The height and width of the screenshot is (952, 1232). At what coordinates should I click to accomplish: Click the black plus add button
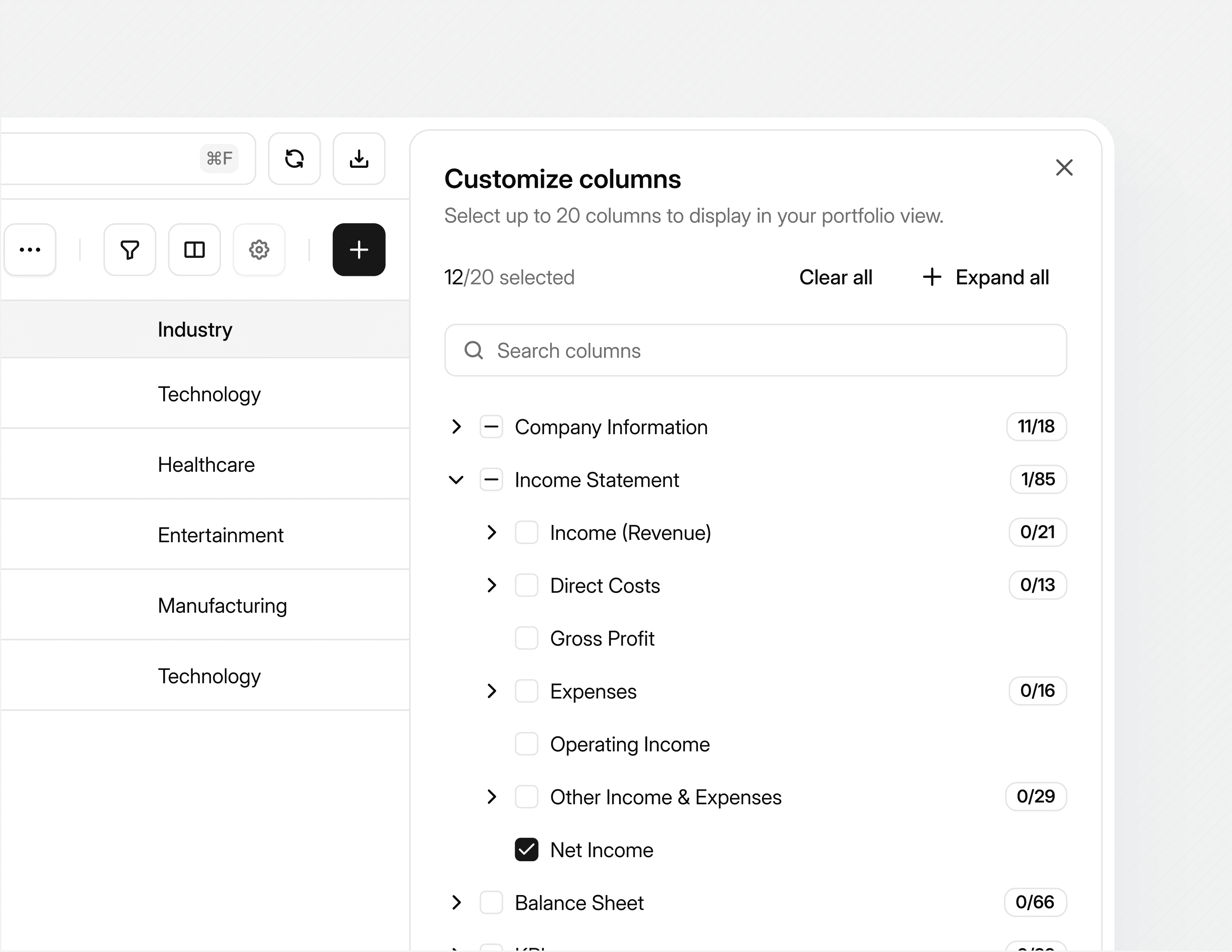[x=359, y=250]
